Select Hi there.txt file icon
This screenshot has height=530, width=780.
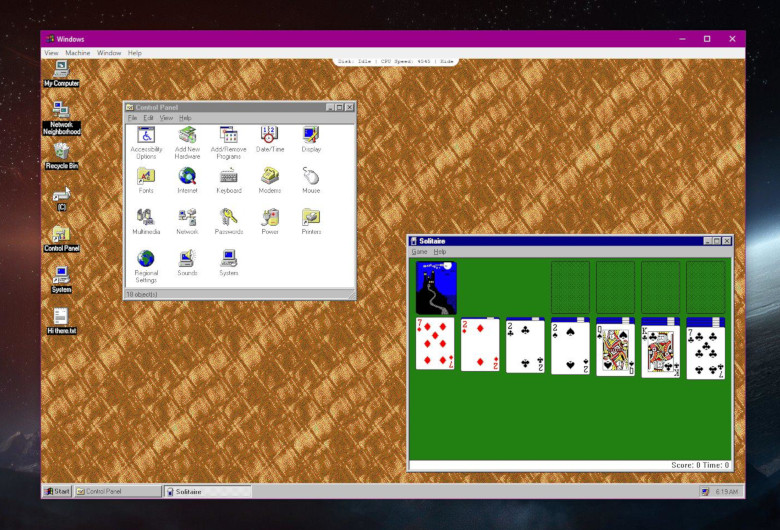(x=61, y=321)
